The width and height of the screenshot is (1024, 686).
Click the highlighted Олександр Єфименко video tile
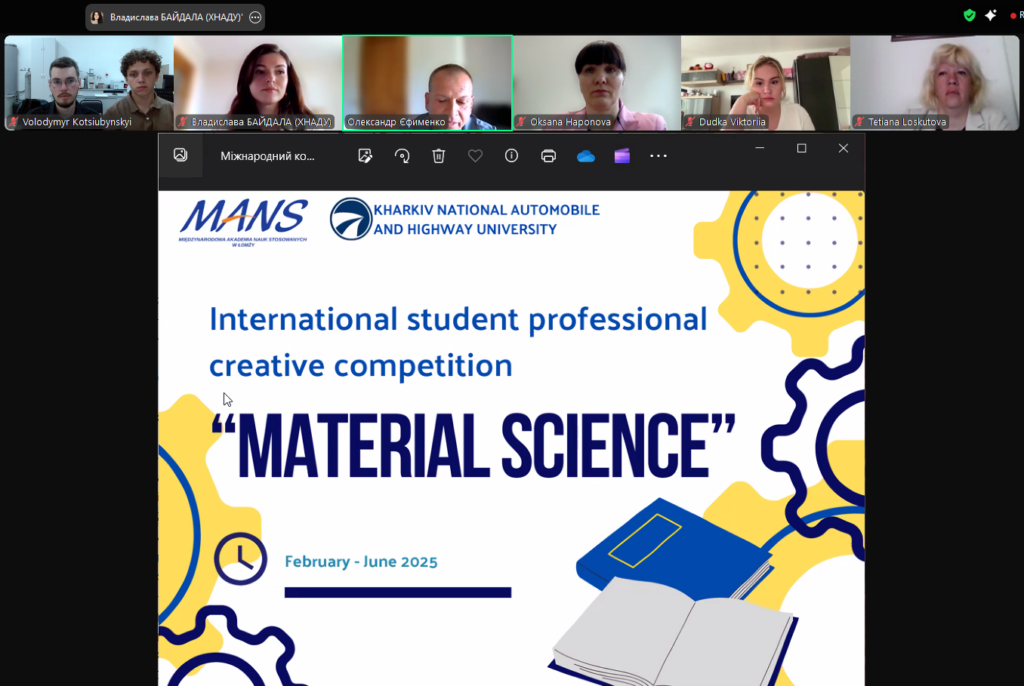tap(427, 82)
